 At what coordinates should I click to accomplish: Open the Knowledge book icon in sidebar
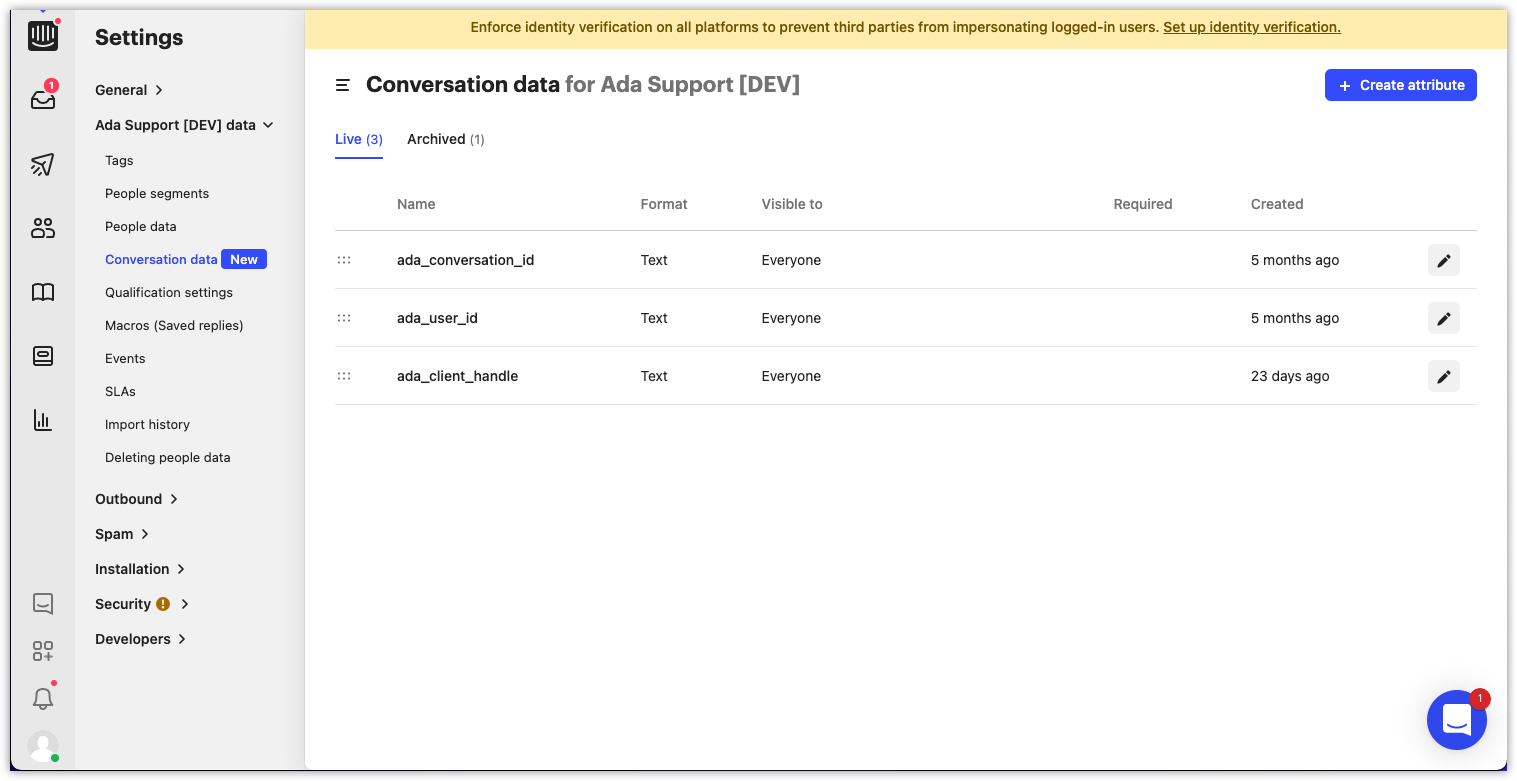[x=43, y=291]
